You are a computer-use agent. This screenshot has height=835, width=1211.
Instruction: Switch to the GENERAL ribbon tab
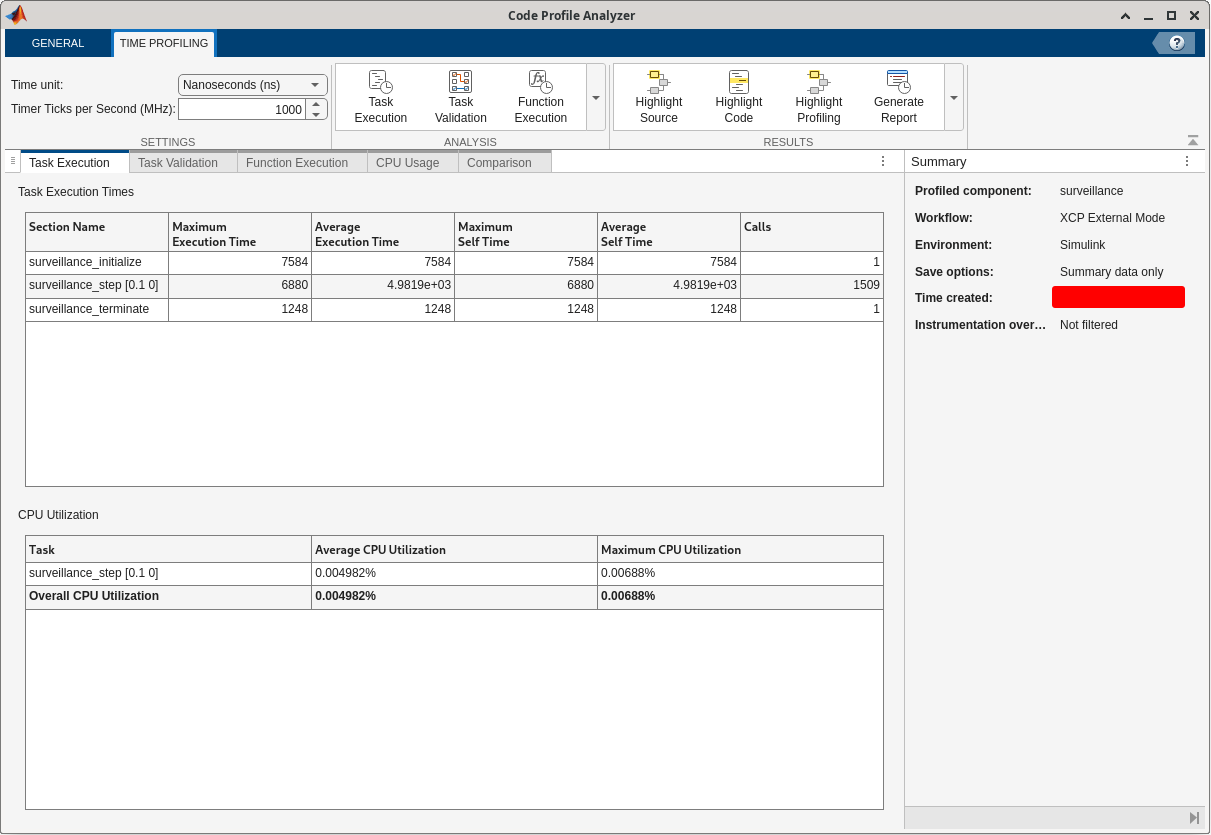pos(57,43)
